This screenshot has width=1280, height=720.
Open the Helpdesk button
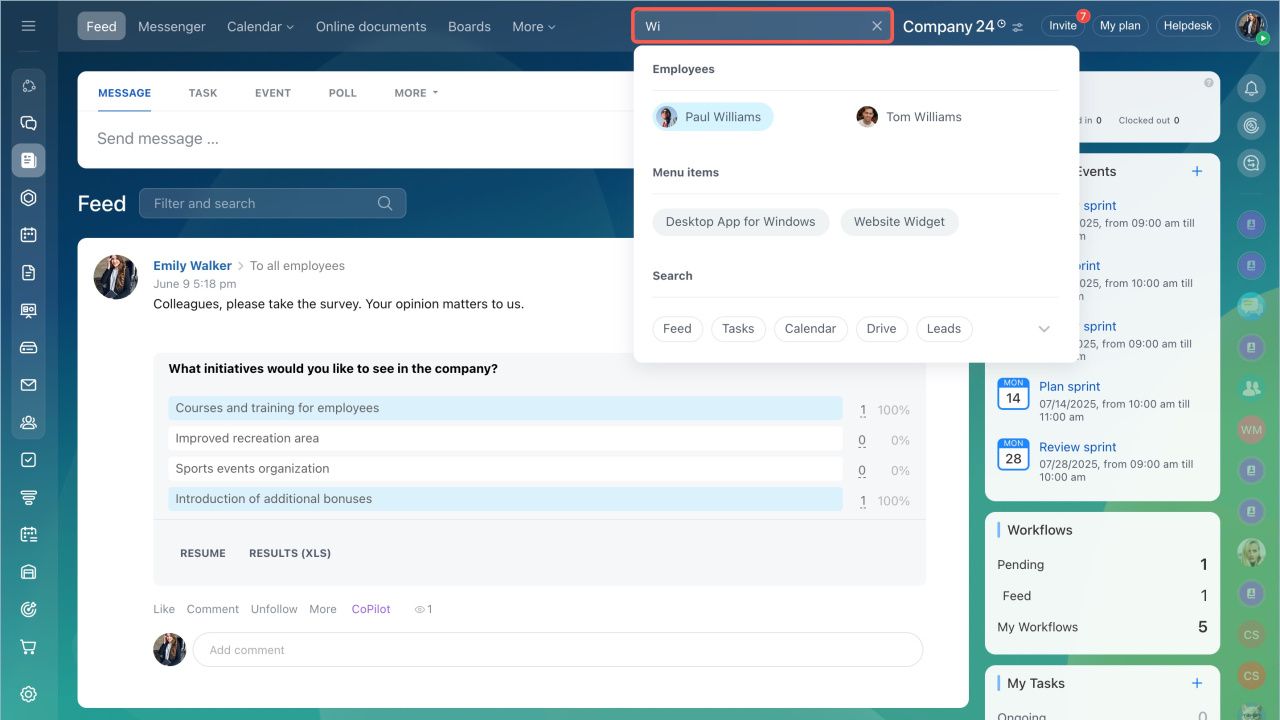pyautogui.click(x=1188, y=26)
